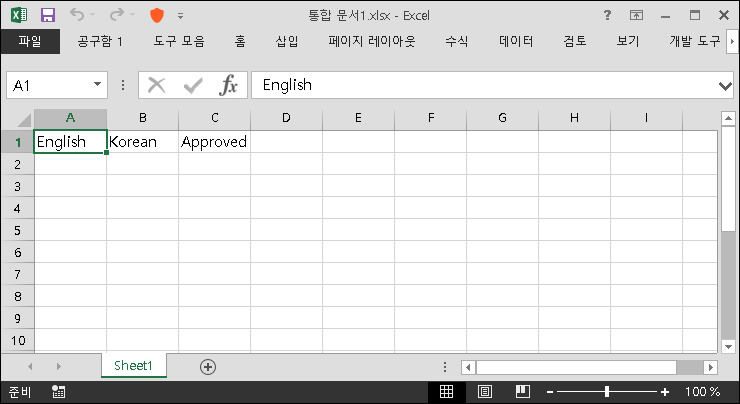
Task: Click the Ribbon Display Options icon
Action: pyautogui.click(x=636, y=15)
